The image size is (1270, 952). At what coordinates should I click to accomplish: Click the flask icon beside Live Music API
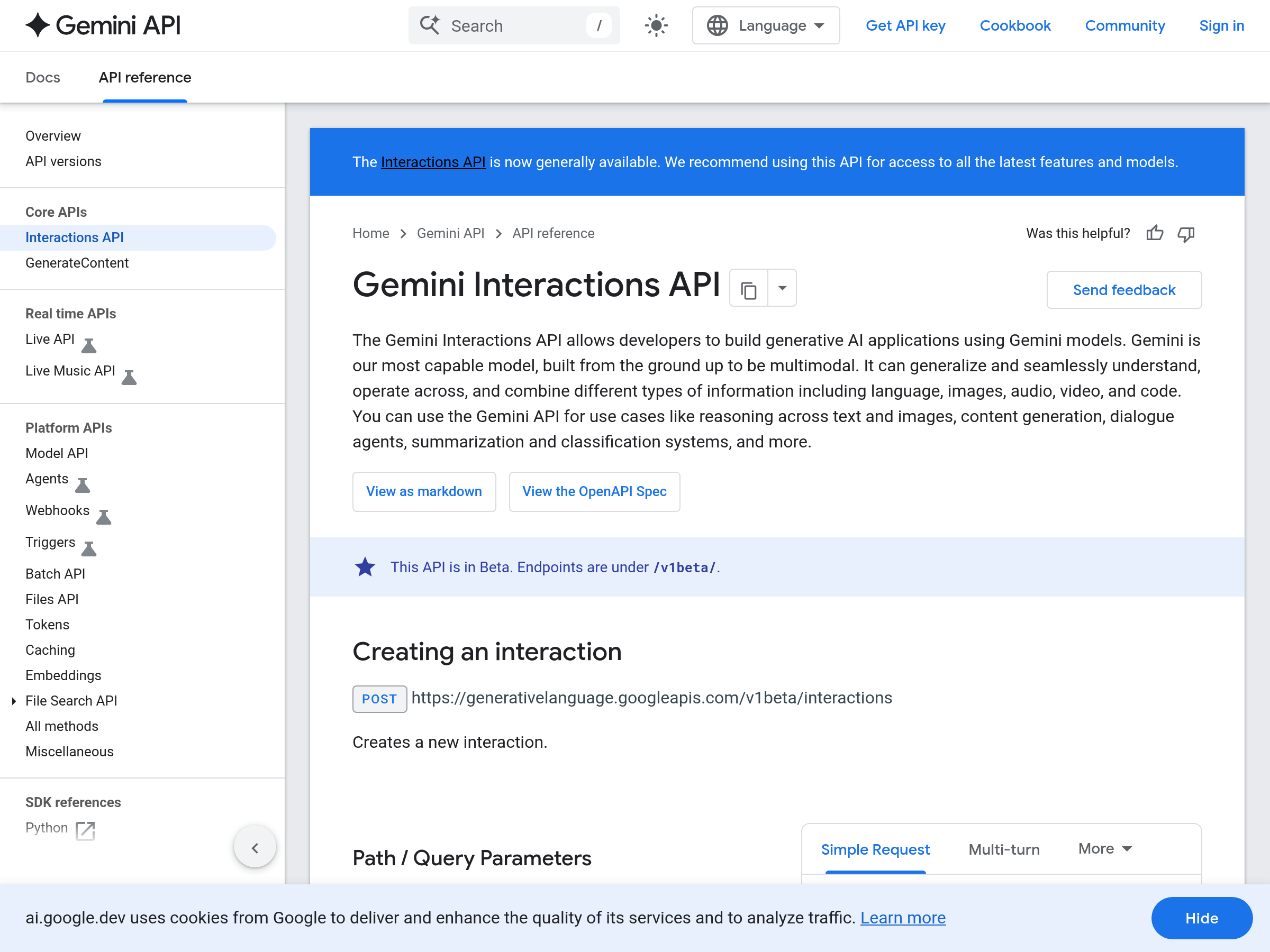[x=129, y=377]
